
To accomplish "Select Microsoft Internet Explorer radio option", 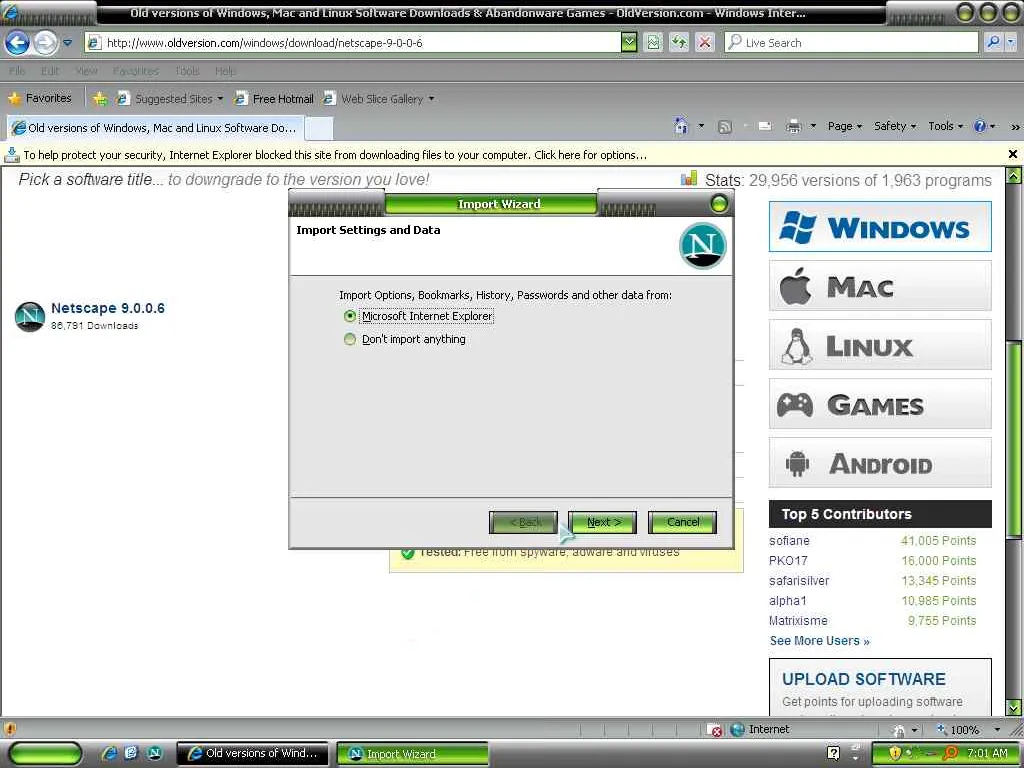I will pyautogui.click(x=350, y=316).
